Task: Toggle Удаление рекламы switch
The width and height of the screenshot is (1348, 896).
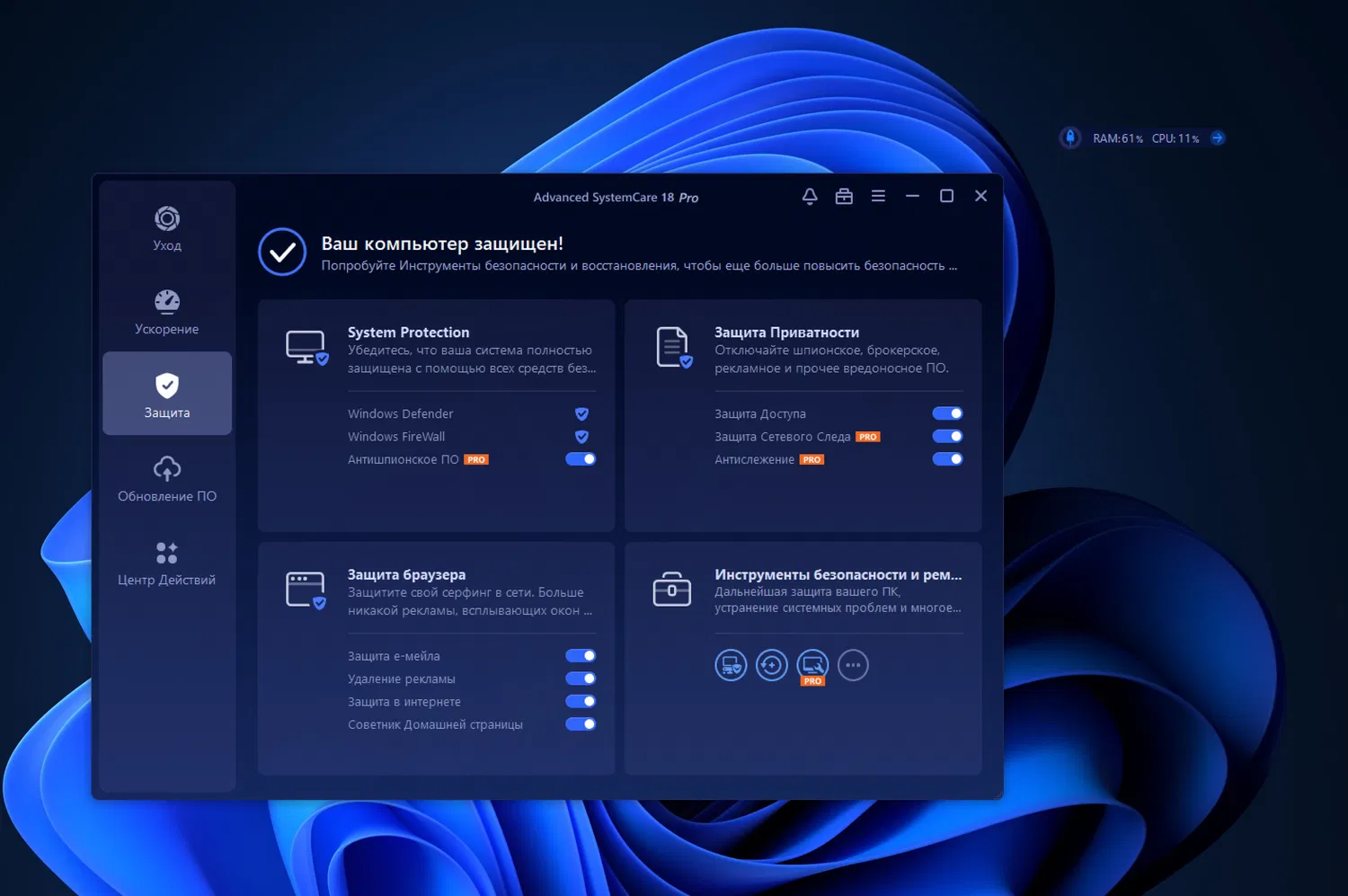Action: 581,679
